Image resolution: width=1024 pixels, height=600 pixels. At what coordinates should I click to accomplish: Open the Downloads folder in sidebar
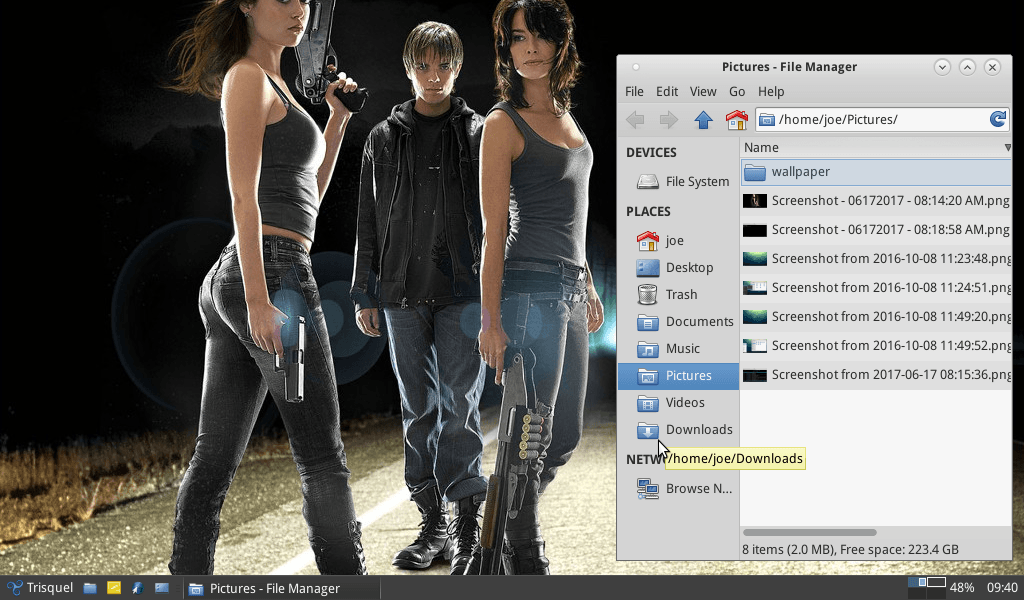679,430
